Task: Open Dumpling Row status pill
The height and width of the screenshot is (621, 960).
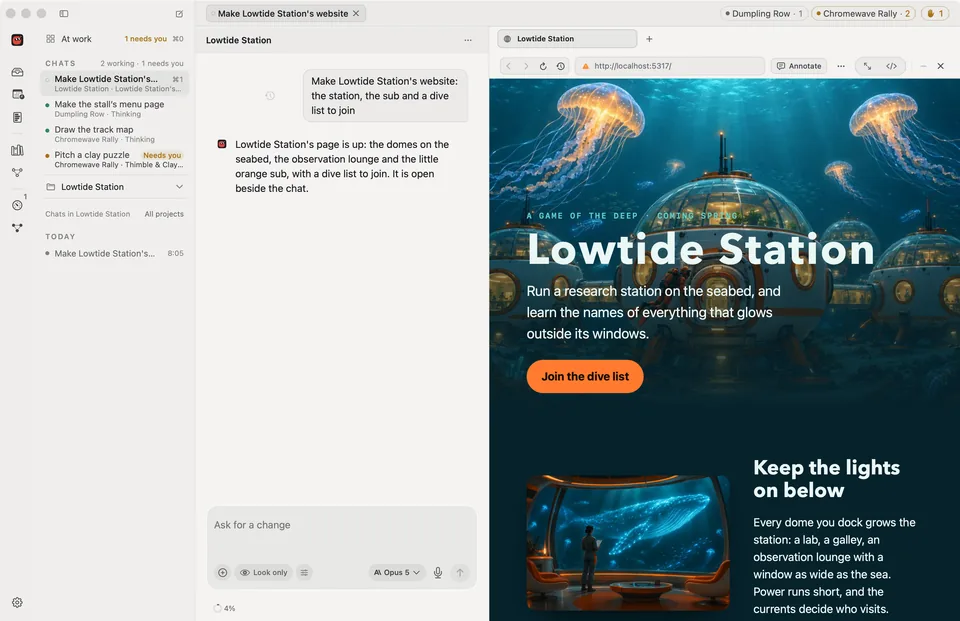Action: pos(763,13)
